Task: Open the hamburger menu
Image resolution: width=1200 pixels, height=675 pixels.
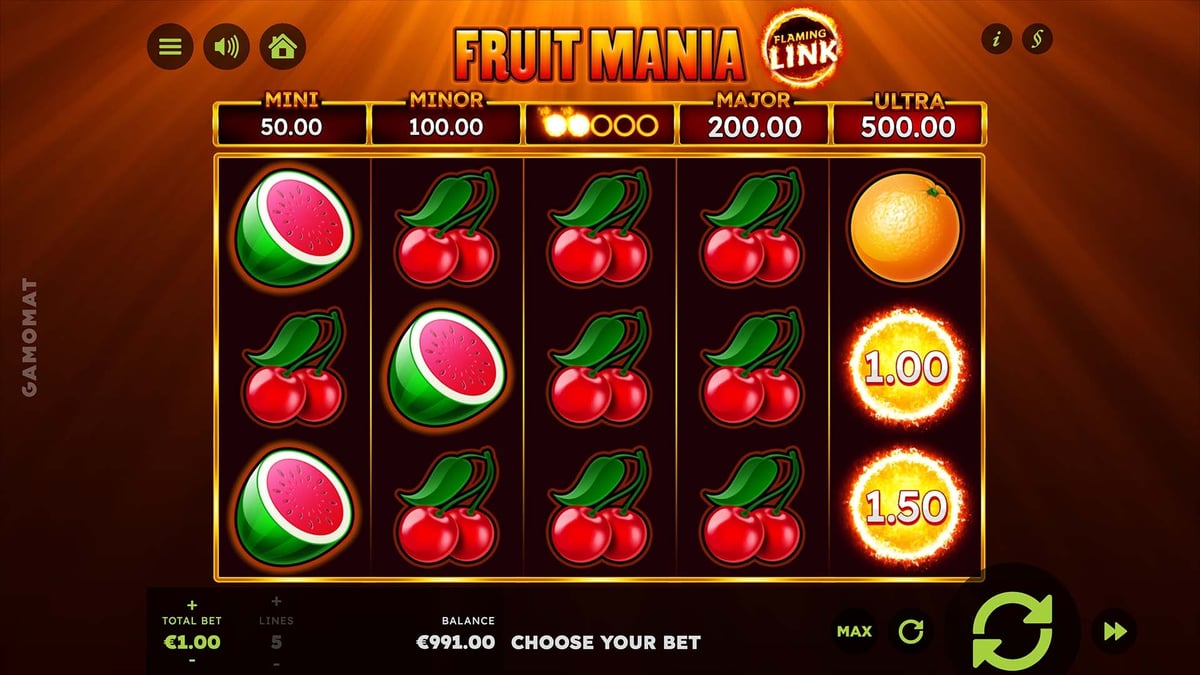Action: tap(170, 46)
